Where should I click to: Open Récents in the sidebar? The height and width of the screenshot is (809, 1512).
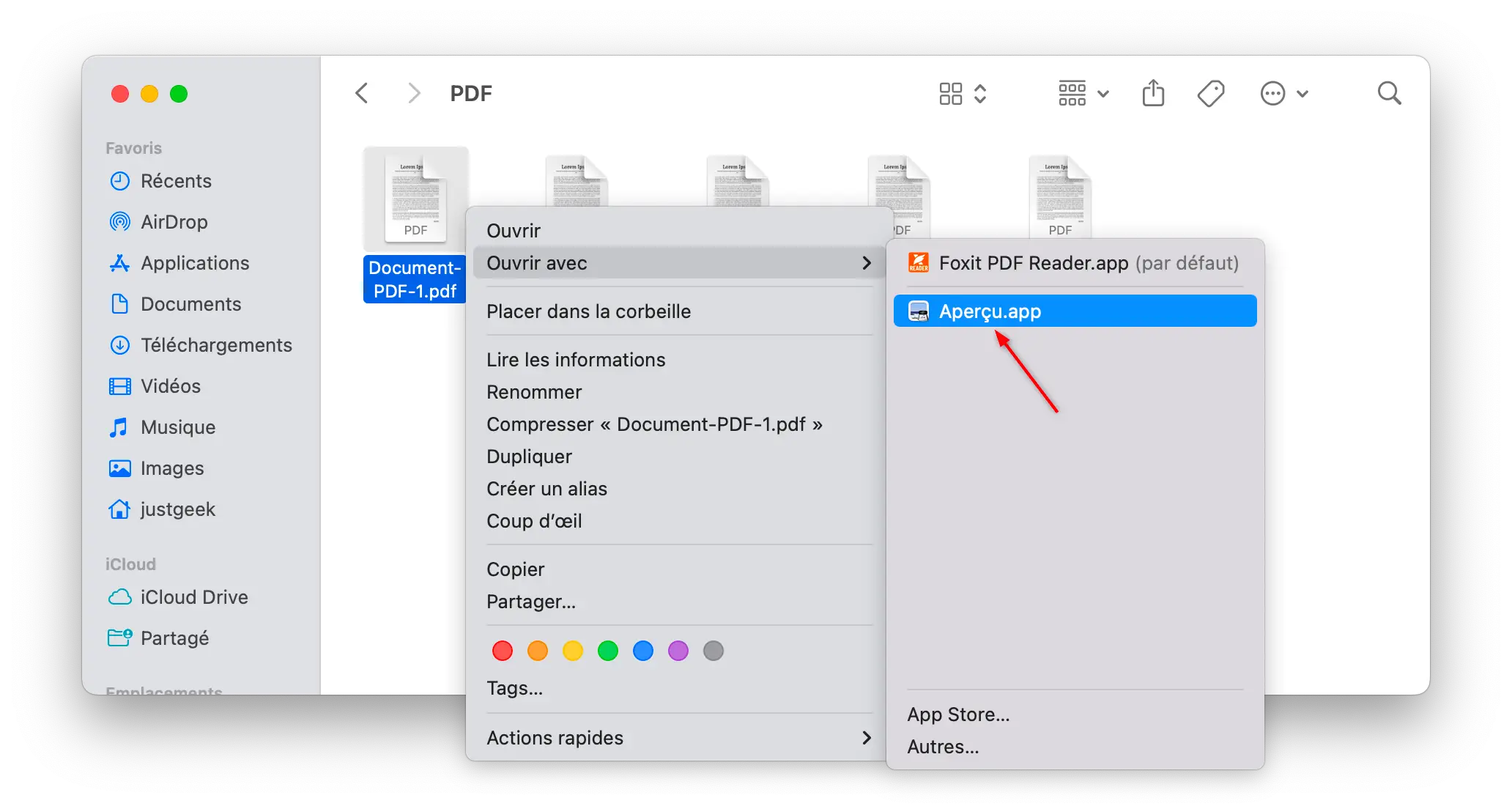pyautogui.click(x=176, y=181)
